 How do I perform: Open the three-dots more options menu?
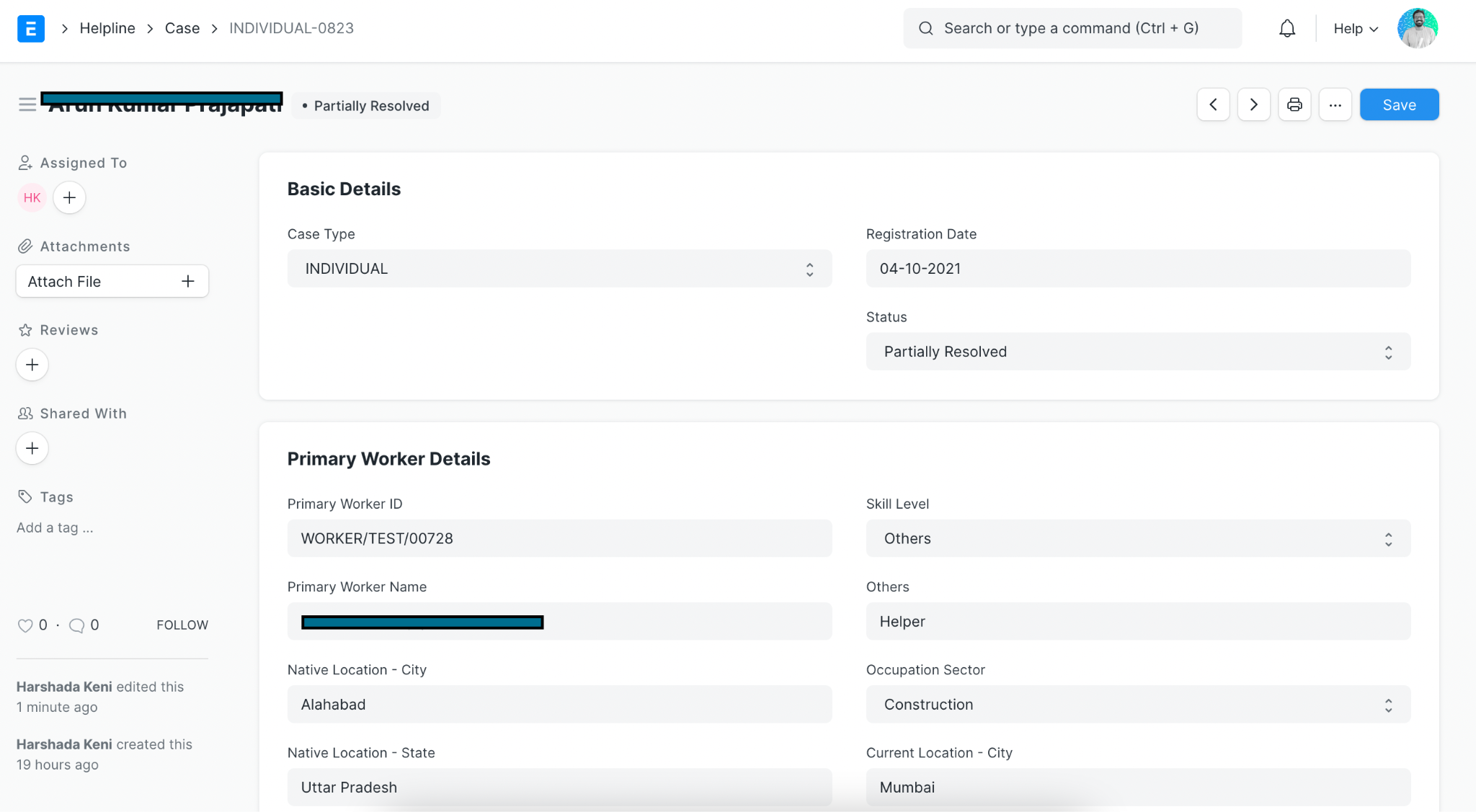pyautogui.click(x=1335, y=105)
